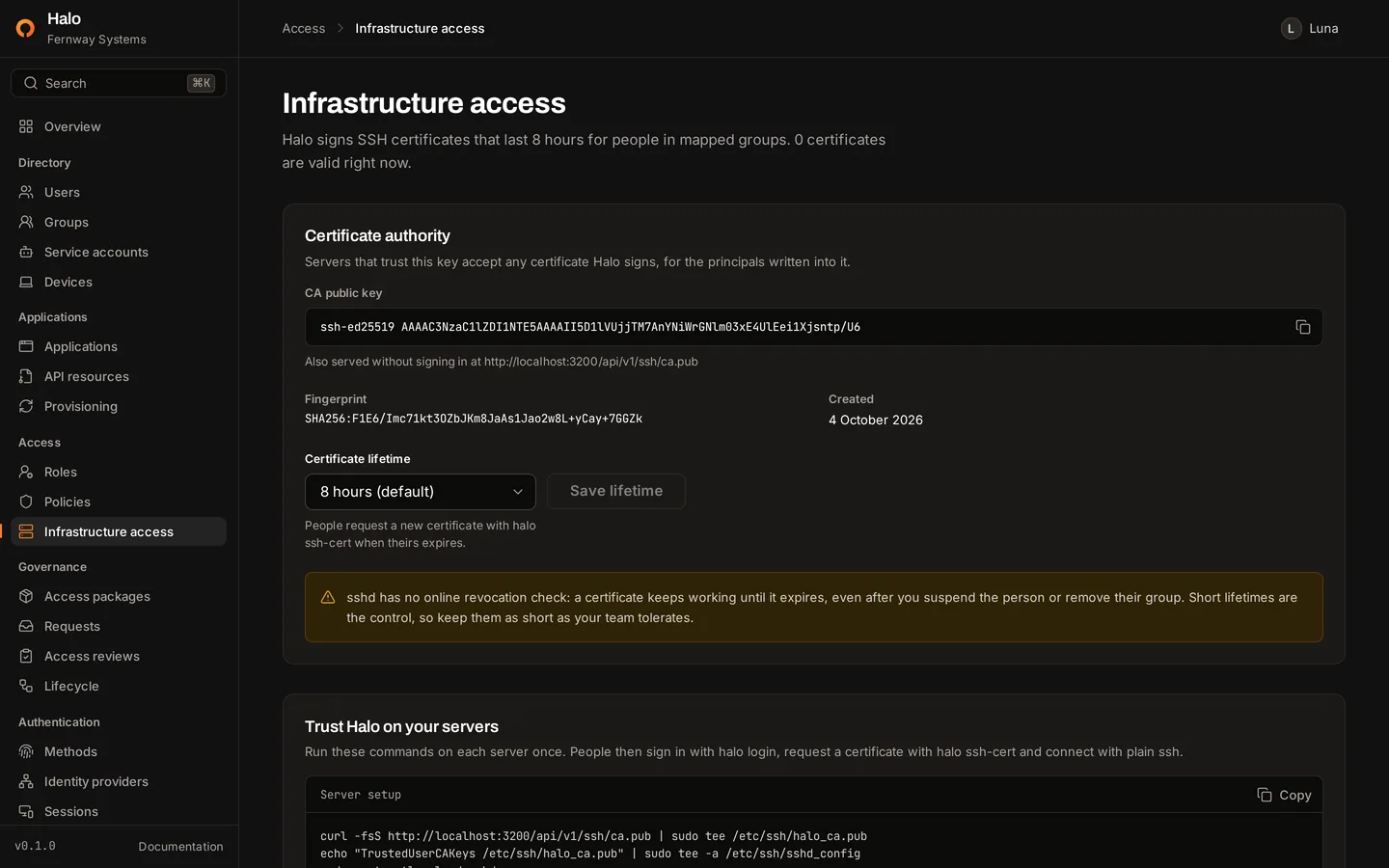Open the Certificate lifetime dropdown

tap(421, 492)
